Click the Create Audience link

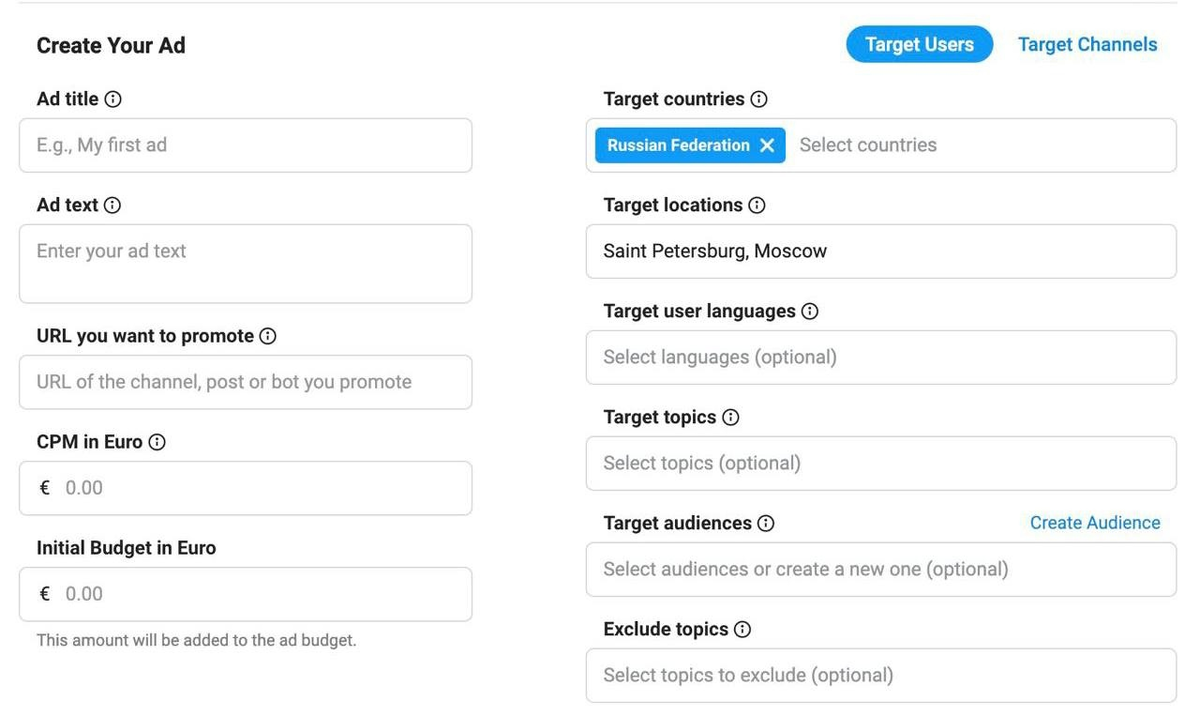click(x=1095, y=522)
